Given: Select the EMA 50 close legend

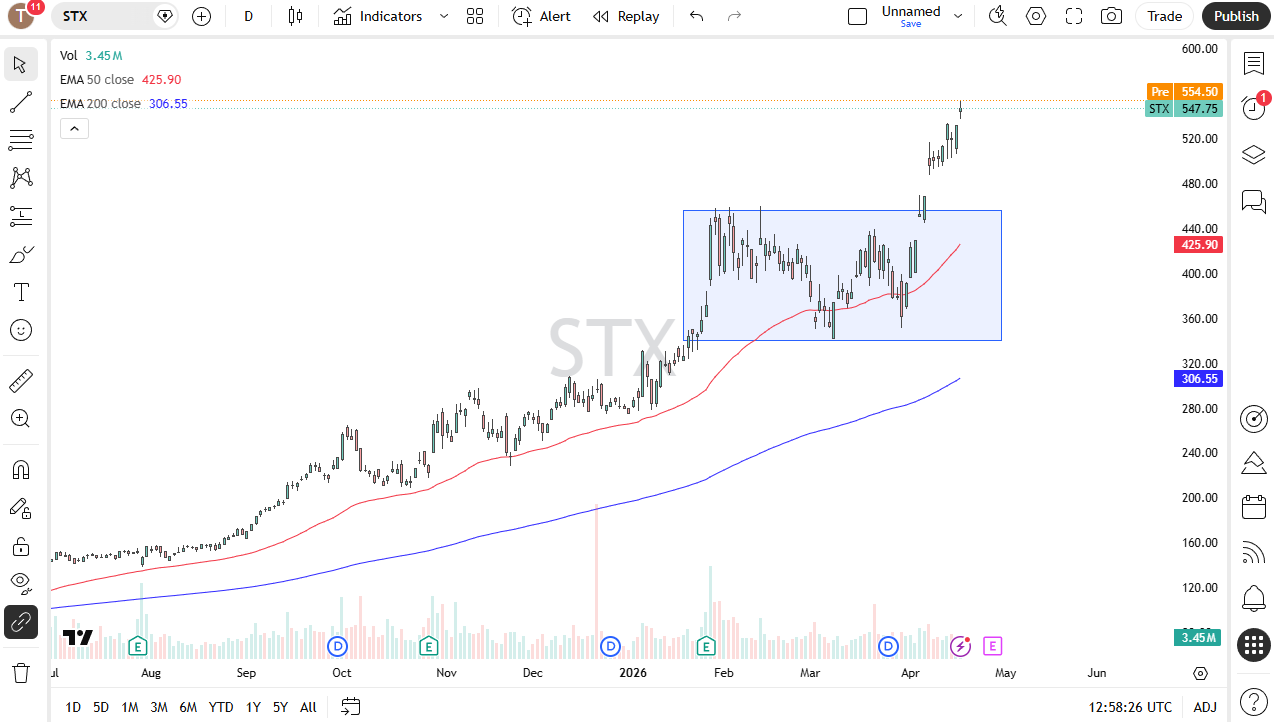Looking at the screenshot, I should [97, 79].
